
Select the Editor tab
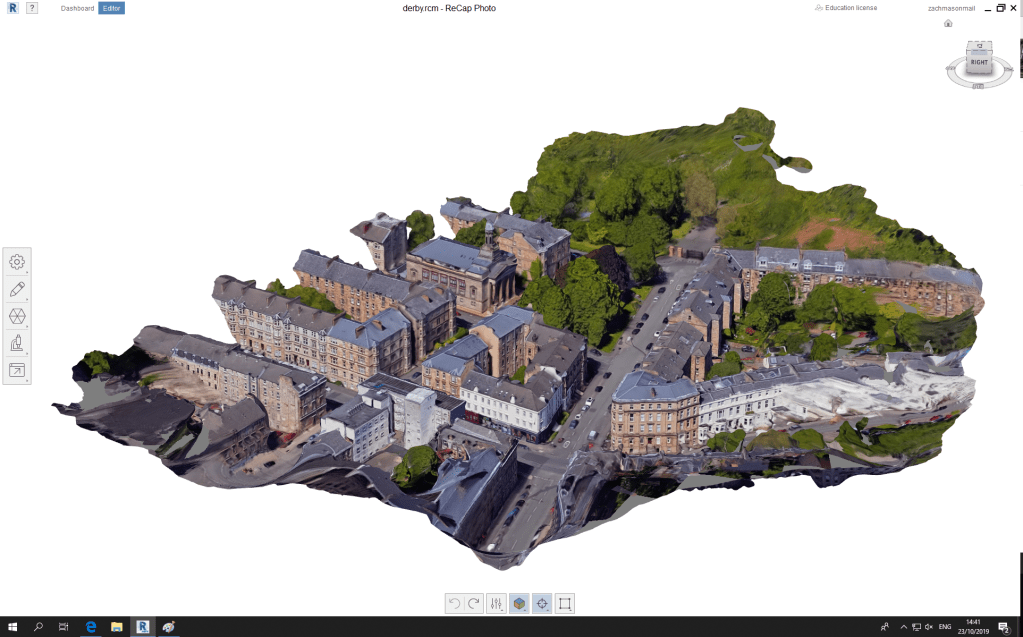coord(111,8)
